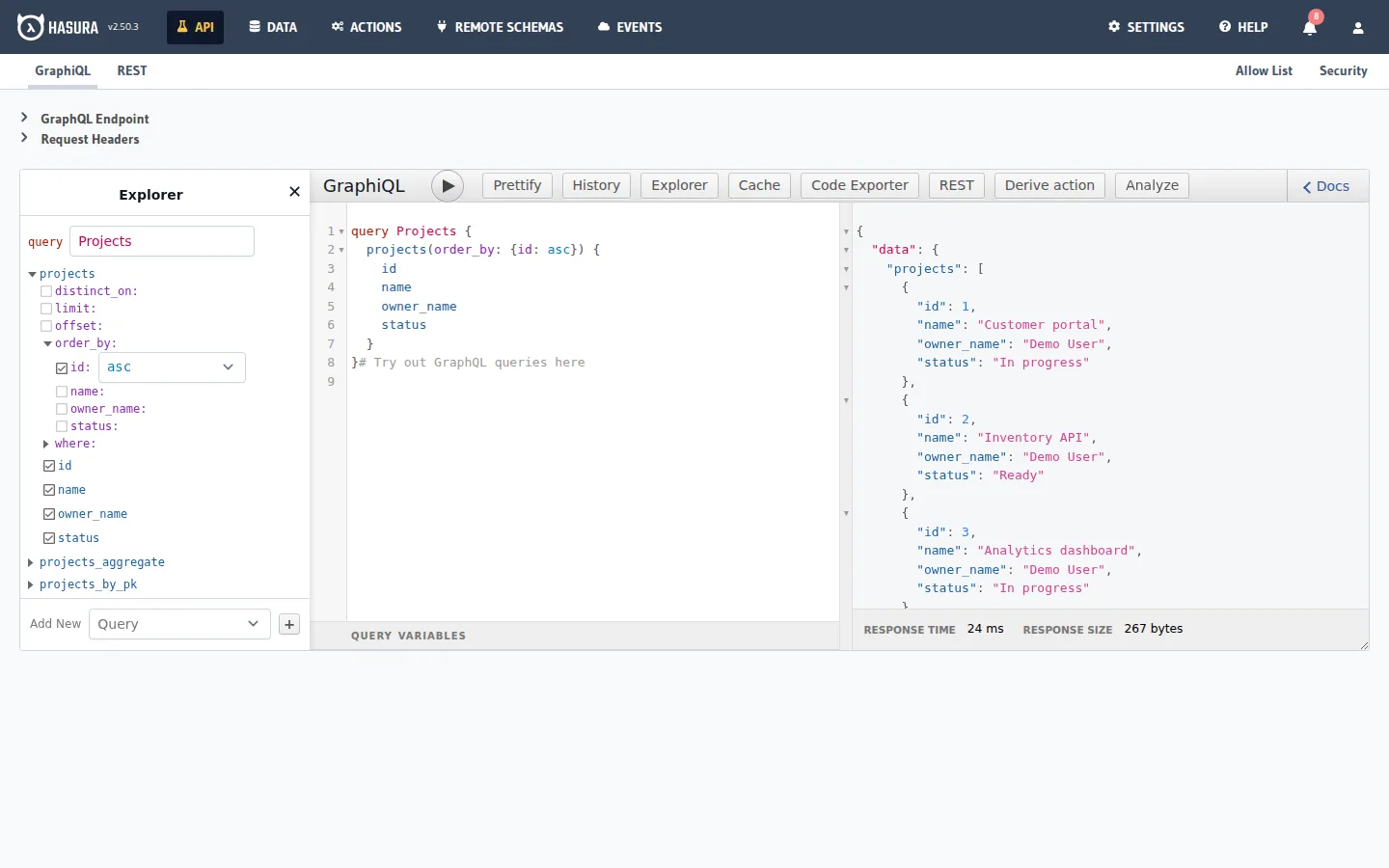This screenshot has height=868, width=1389.
Task: Fold line 2 projects block in the editor
Action: [x=341, y=250]
